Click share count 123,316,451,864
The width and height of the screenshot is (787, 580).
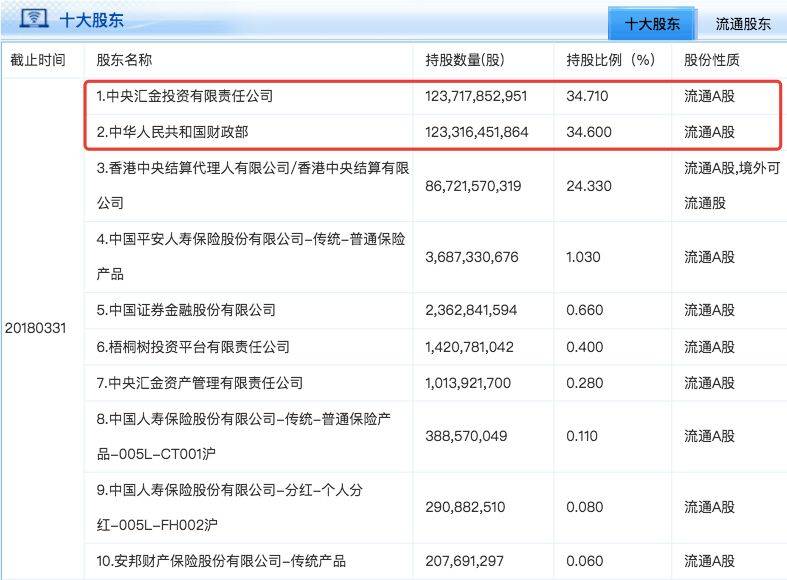tap(477, 132)
